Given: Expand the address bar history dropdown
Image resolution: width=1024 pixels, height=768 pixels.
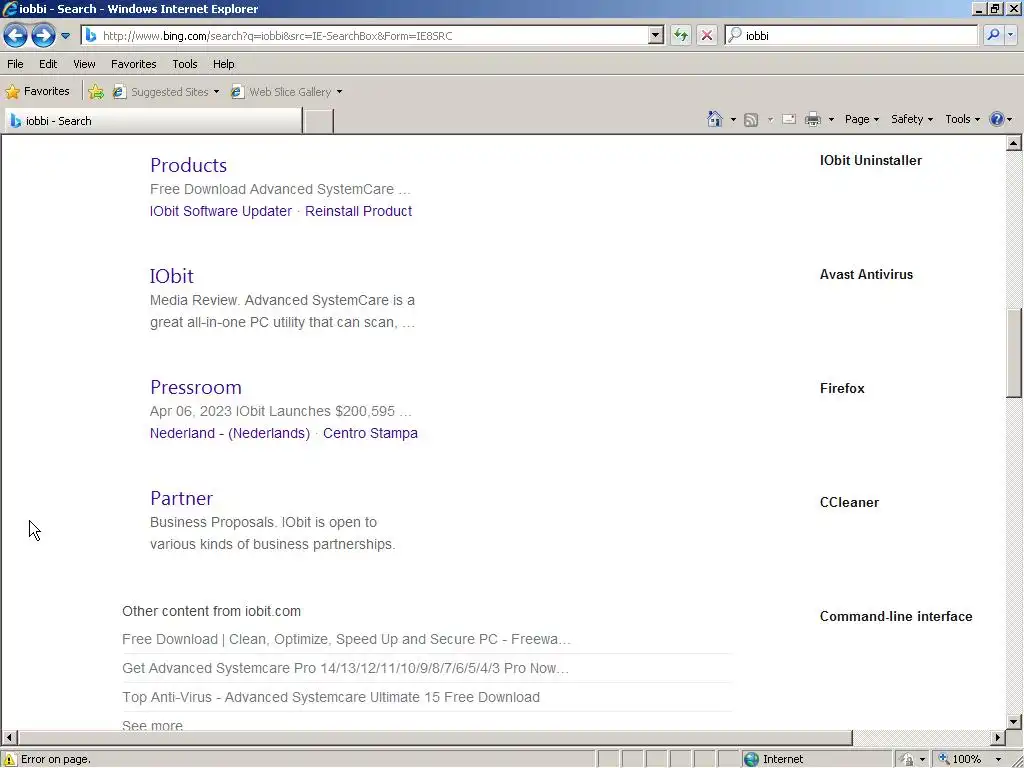Looking at the screenshot, I should pyautogui.click(x=656, y=36).
